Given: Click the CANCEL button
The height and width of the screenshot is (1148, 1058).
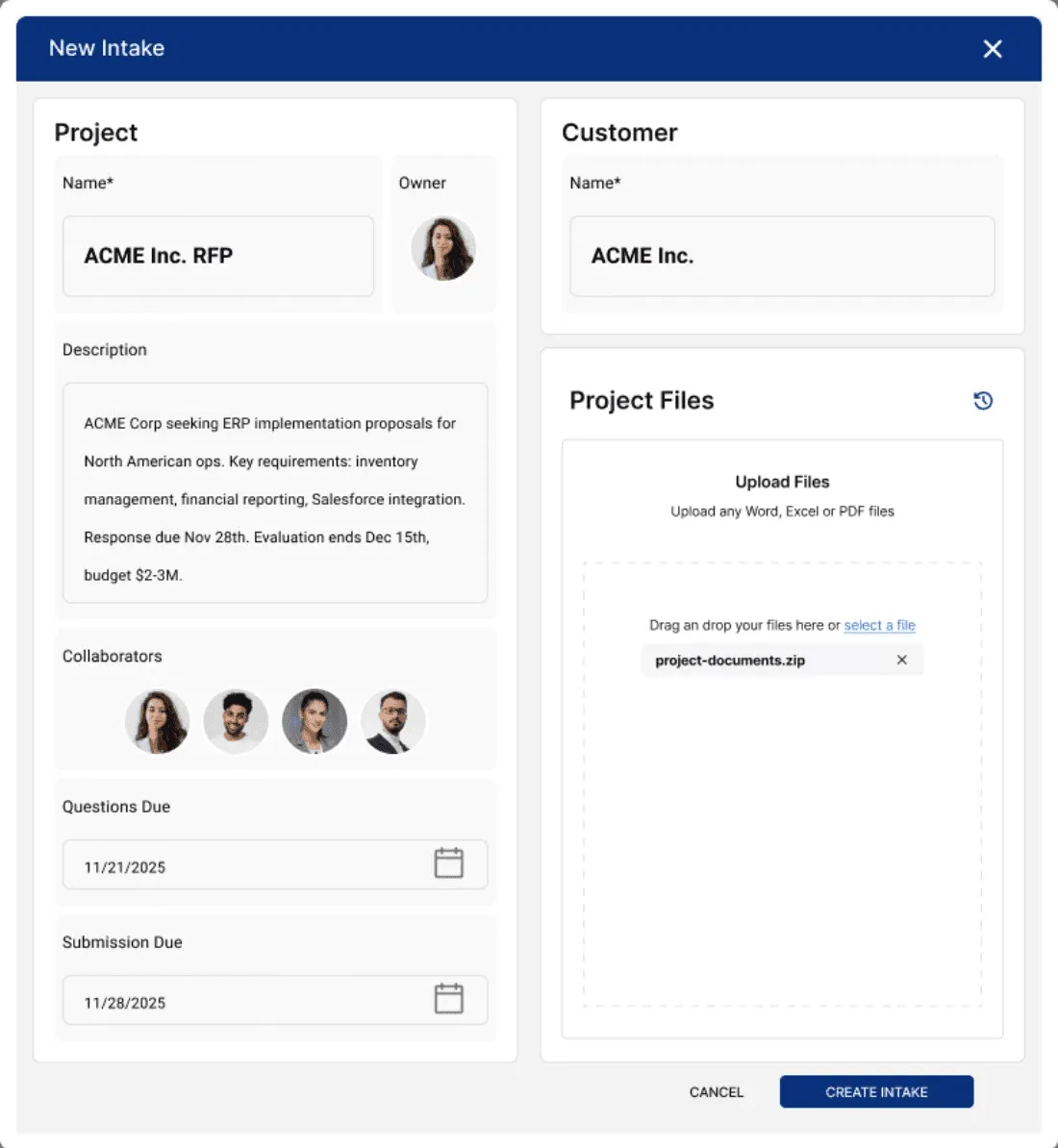Looking at the screenshot, I should click(716, 1091).
